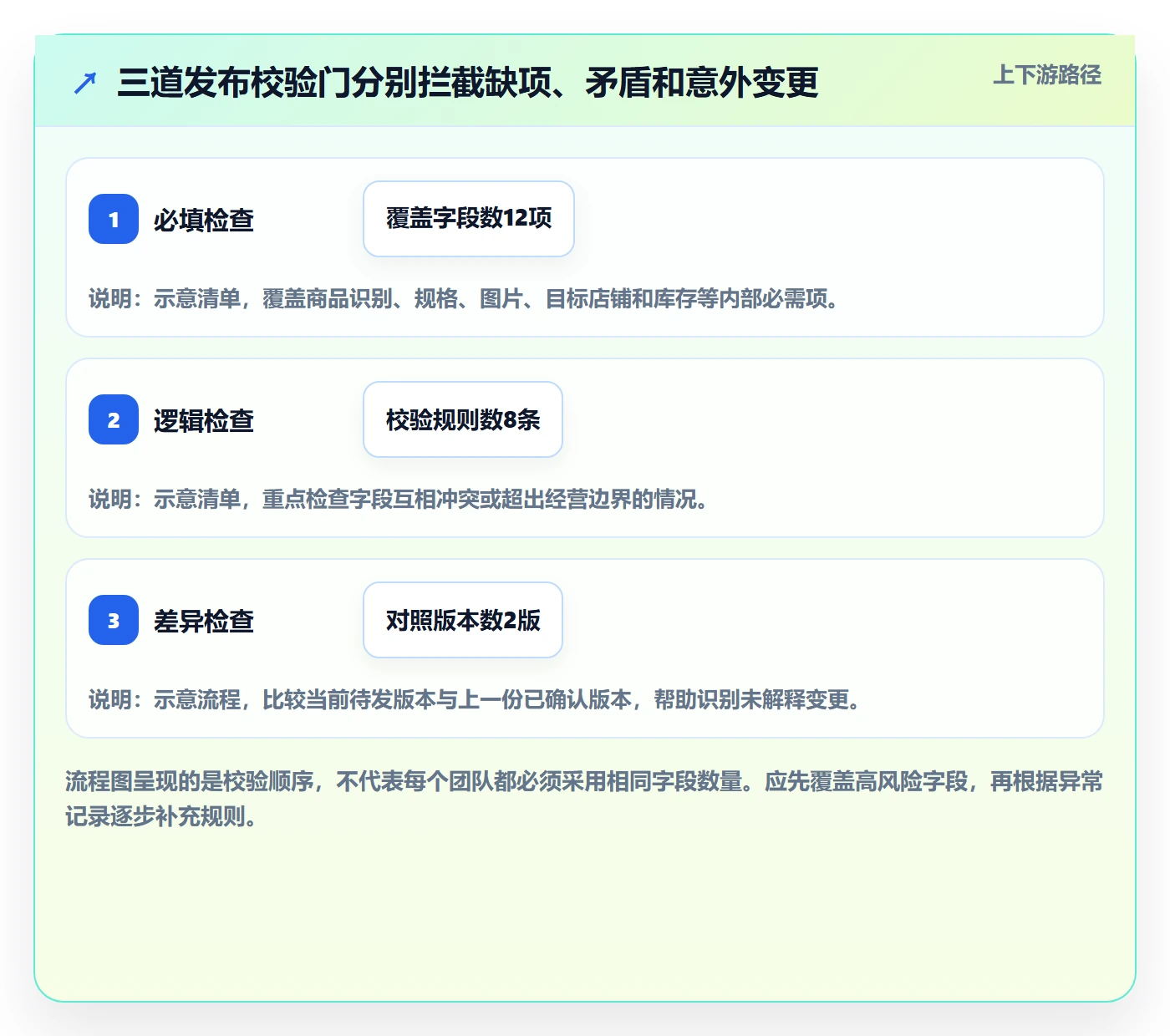Click the step 3 number badge
This screenshot has width=1170, height=1036.
point(114,620)
